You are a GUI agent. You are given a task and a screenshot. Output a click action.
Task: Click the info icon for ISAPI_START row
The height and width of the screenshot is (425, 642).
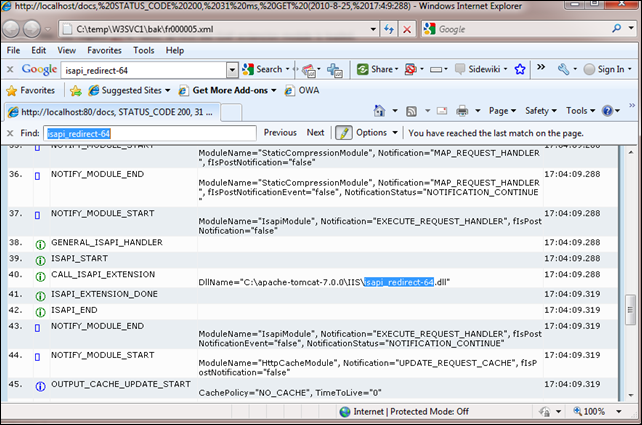[x=40, y=260]
